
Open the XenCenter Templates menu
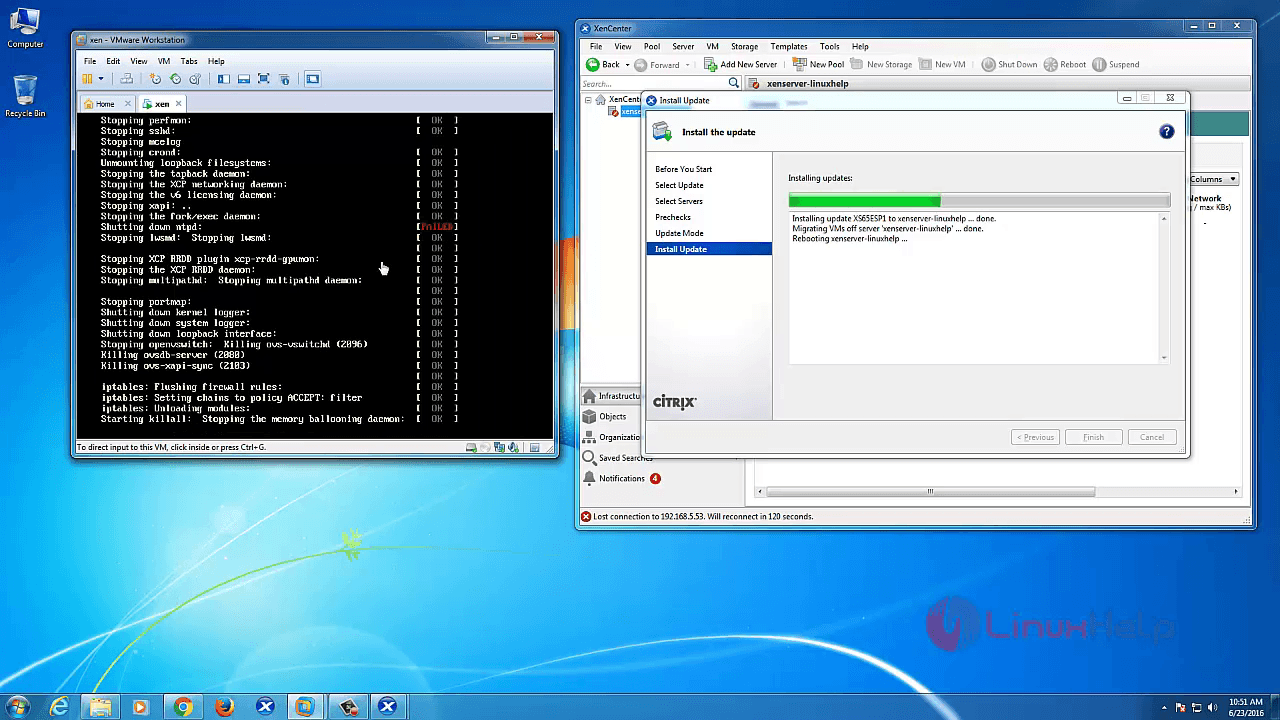point(789,46)
